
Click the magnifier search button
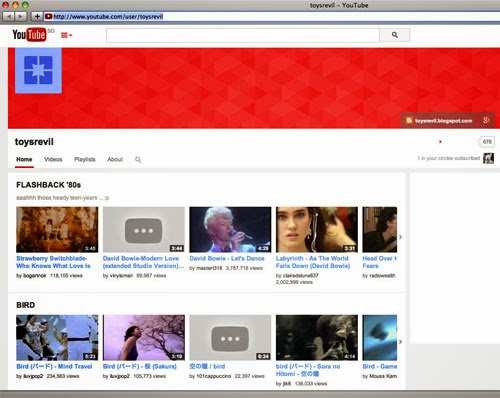pyautogui.click(x=395, y=35)
